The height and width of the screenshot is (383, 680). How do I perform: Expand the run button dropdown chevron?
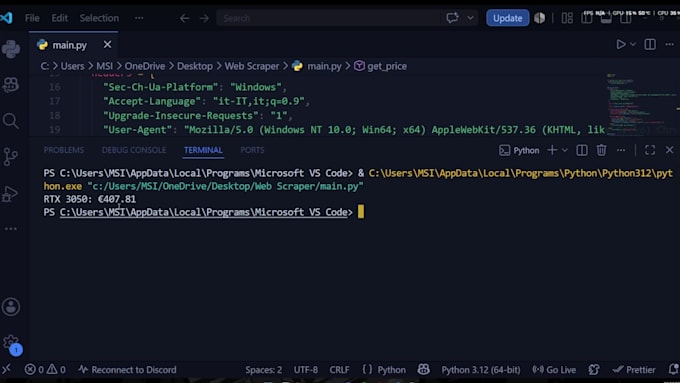click(x=633, y=44)
